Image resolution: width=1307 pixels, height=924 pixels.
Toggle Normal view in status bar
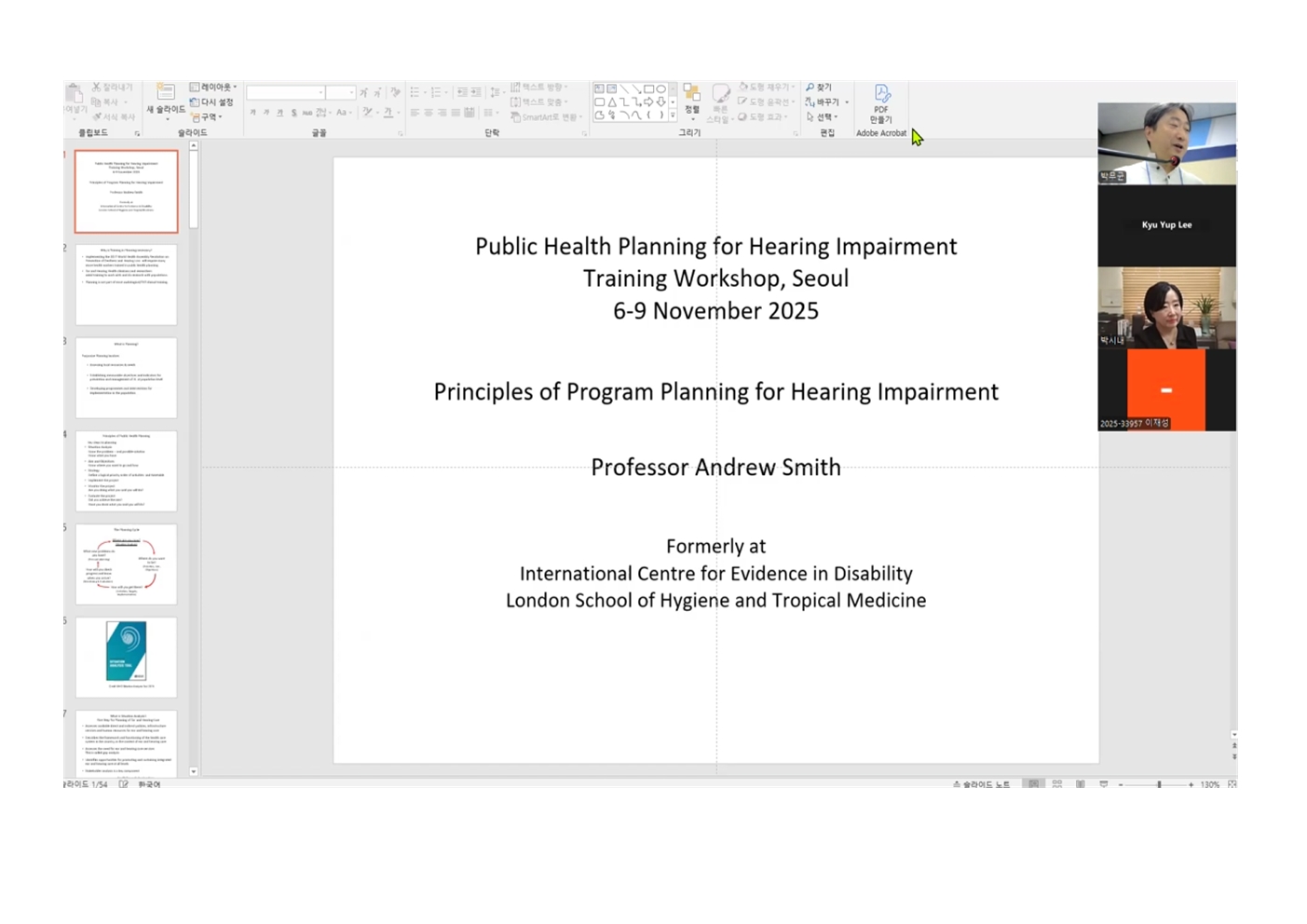(x=1033, y=784)
